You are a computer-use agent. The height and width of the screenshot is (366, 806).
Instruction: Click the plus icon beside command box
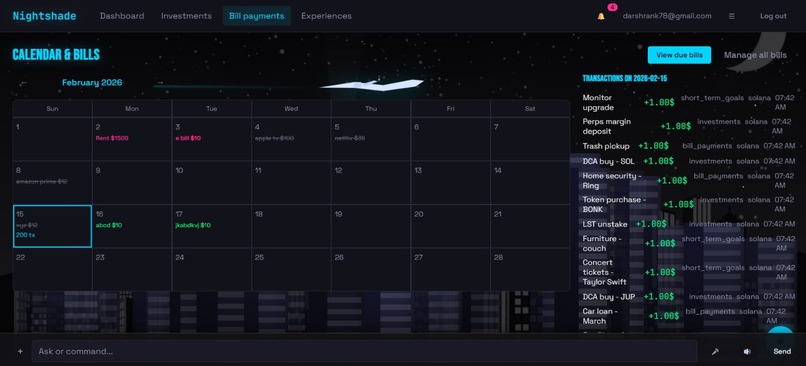[x=20, y=352]
